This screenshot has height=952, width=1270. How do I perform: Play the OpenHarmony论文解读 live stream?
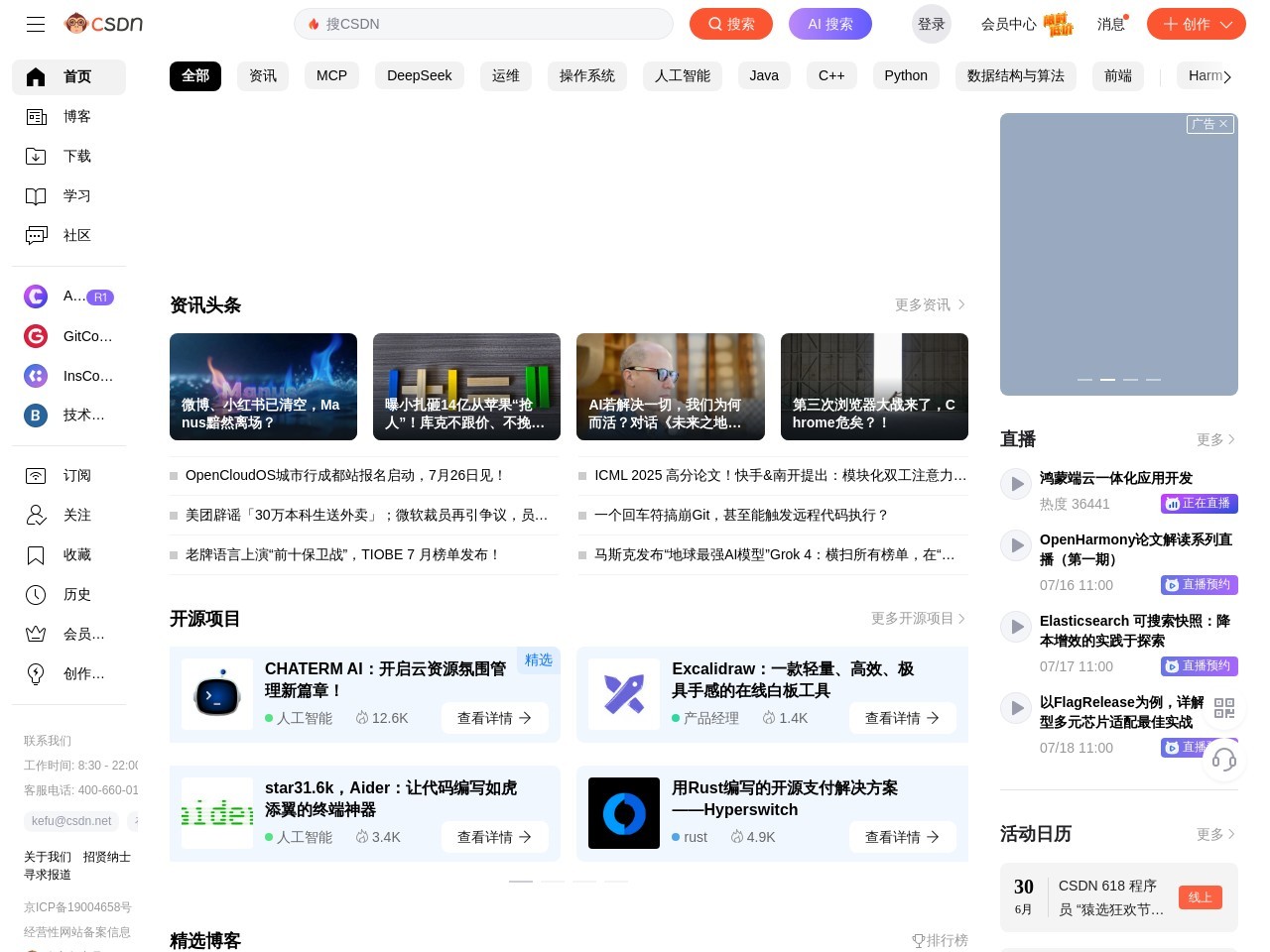pyautogui.click(x=1016, y=545)
